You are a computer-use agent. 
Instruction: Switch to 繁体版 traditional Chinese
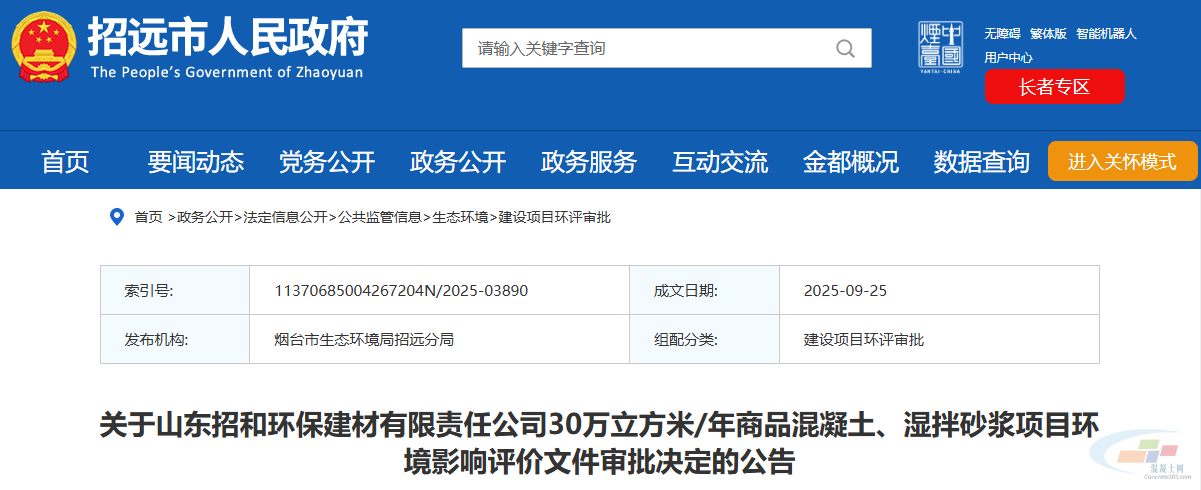[1049, 33]
